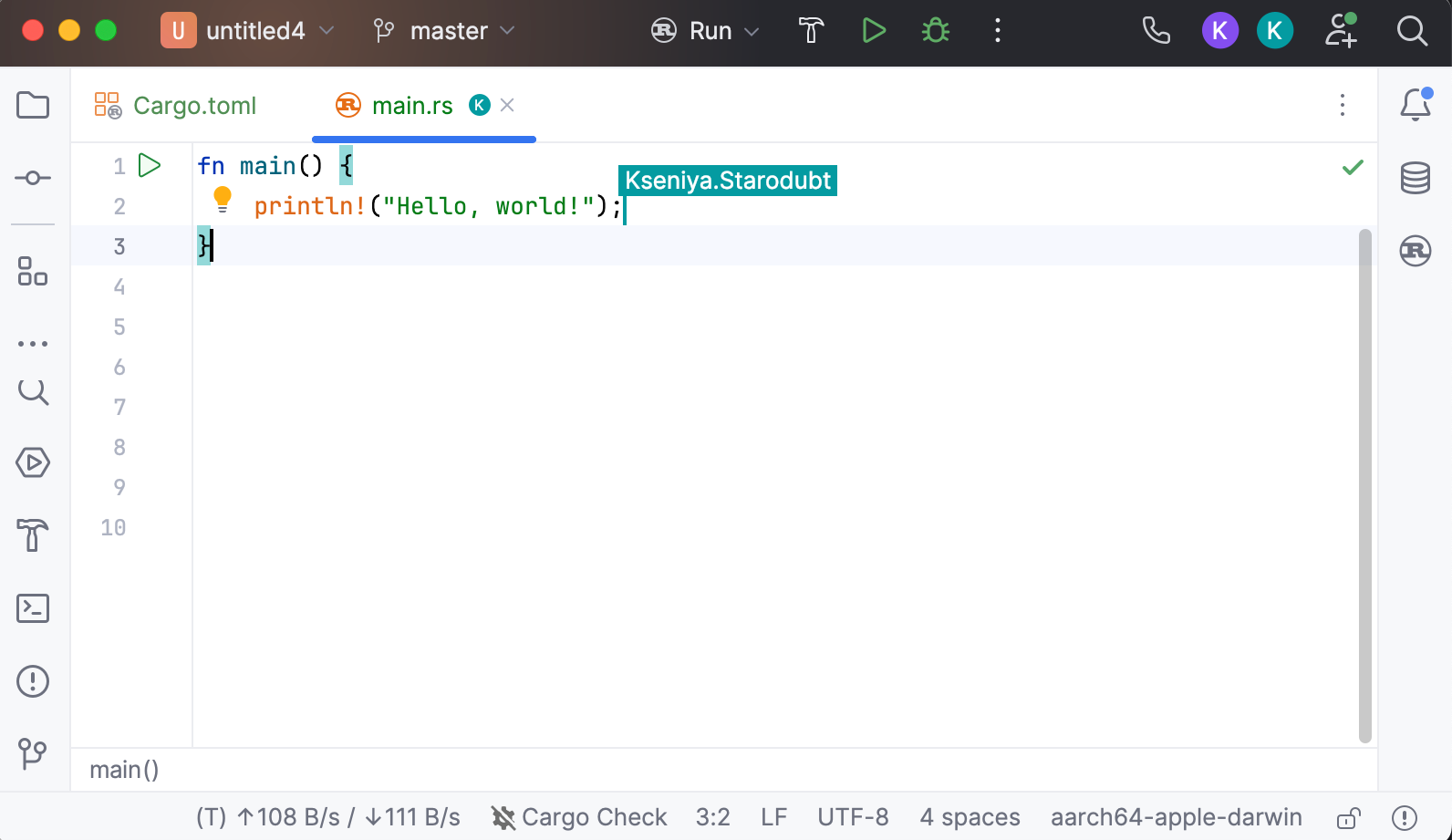The image size is (1452, 840).
Task: Show the Cargo tool window on the right sidebar
Action: point(1415,251)
